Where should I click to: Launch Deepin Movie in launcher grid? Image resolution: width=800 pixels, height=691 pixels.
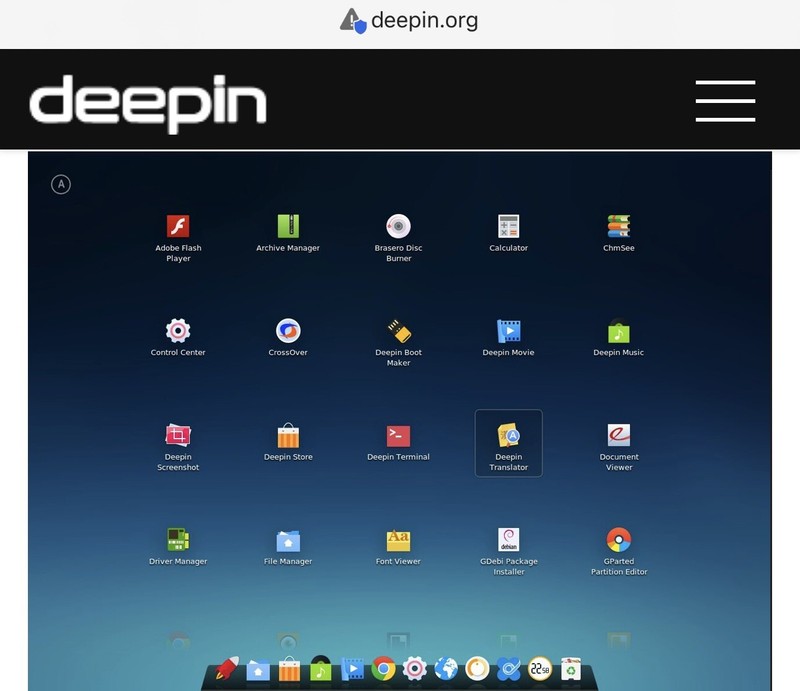coord(509,337)
